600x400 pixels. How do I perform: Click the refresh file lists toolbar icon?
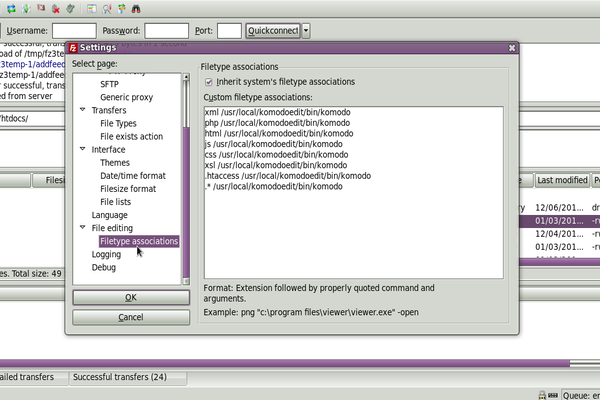pos(11,8)
